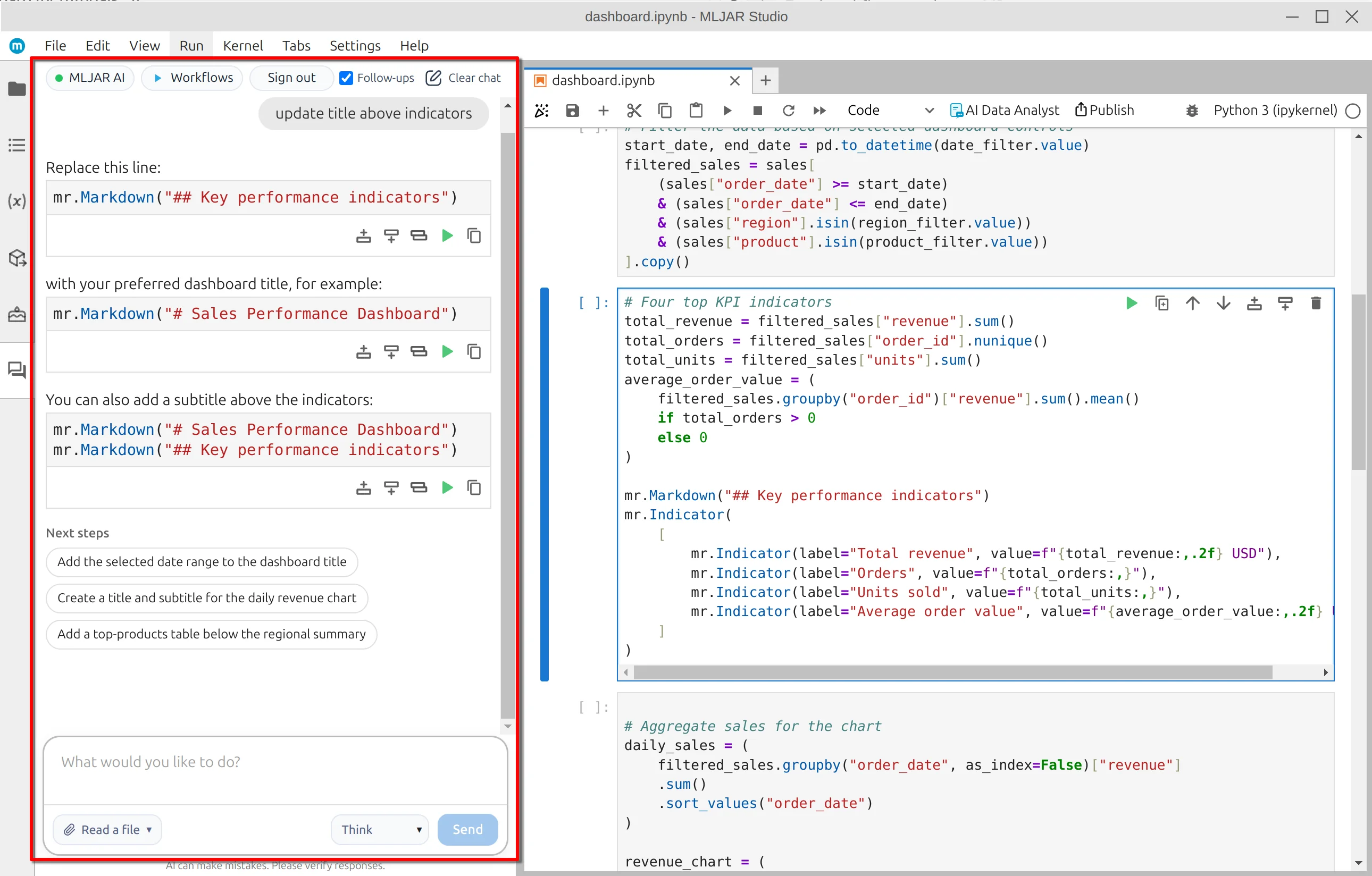Cut the selected cell with the scissors icon

[634, 111]
